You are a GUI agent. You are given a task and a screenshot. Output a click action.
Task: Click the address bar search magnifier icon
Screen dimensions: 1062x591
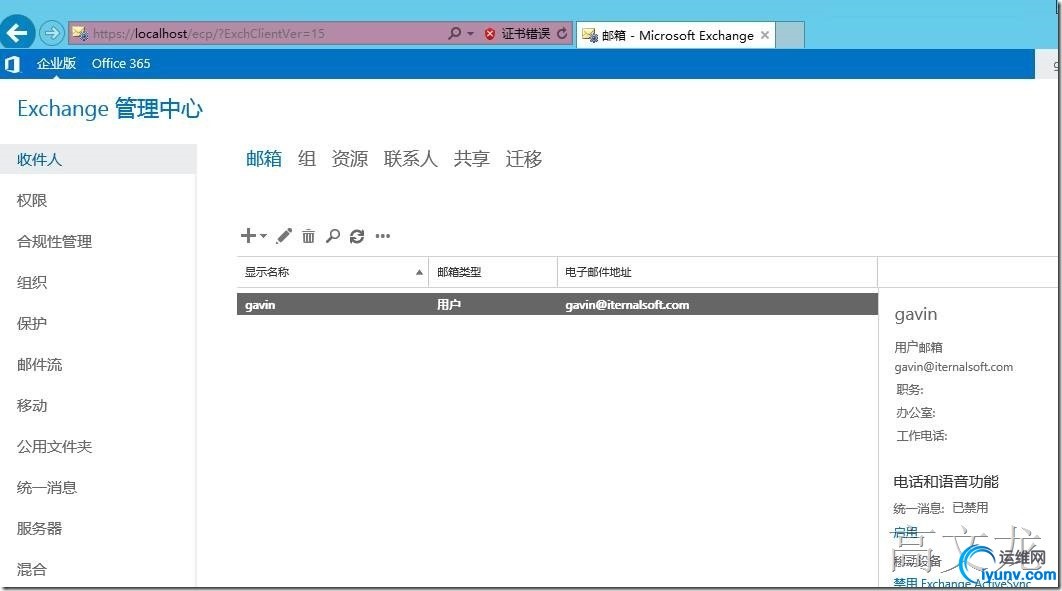click(454, 33)
